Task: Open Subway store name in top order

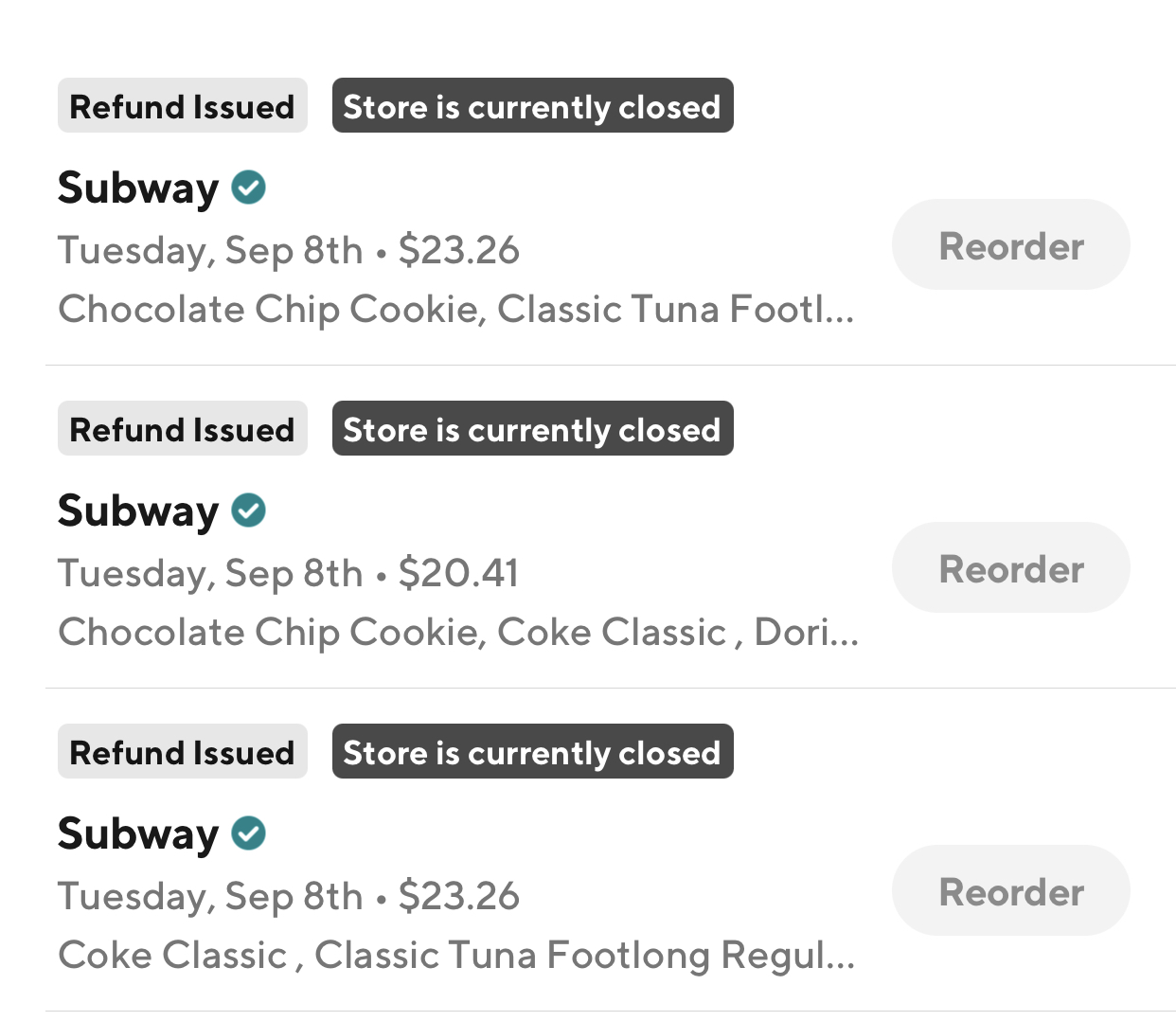Action: point(138,188)
